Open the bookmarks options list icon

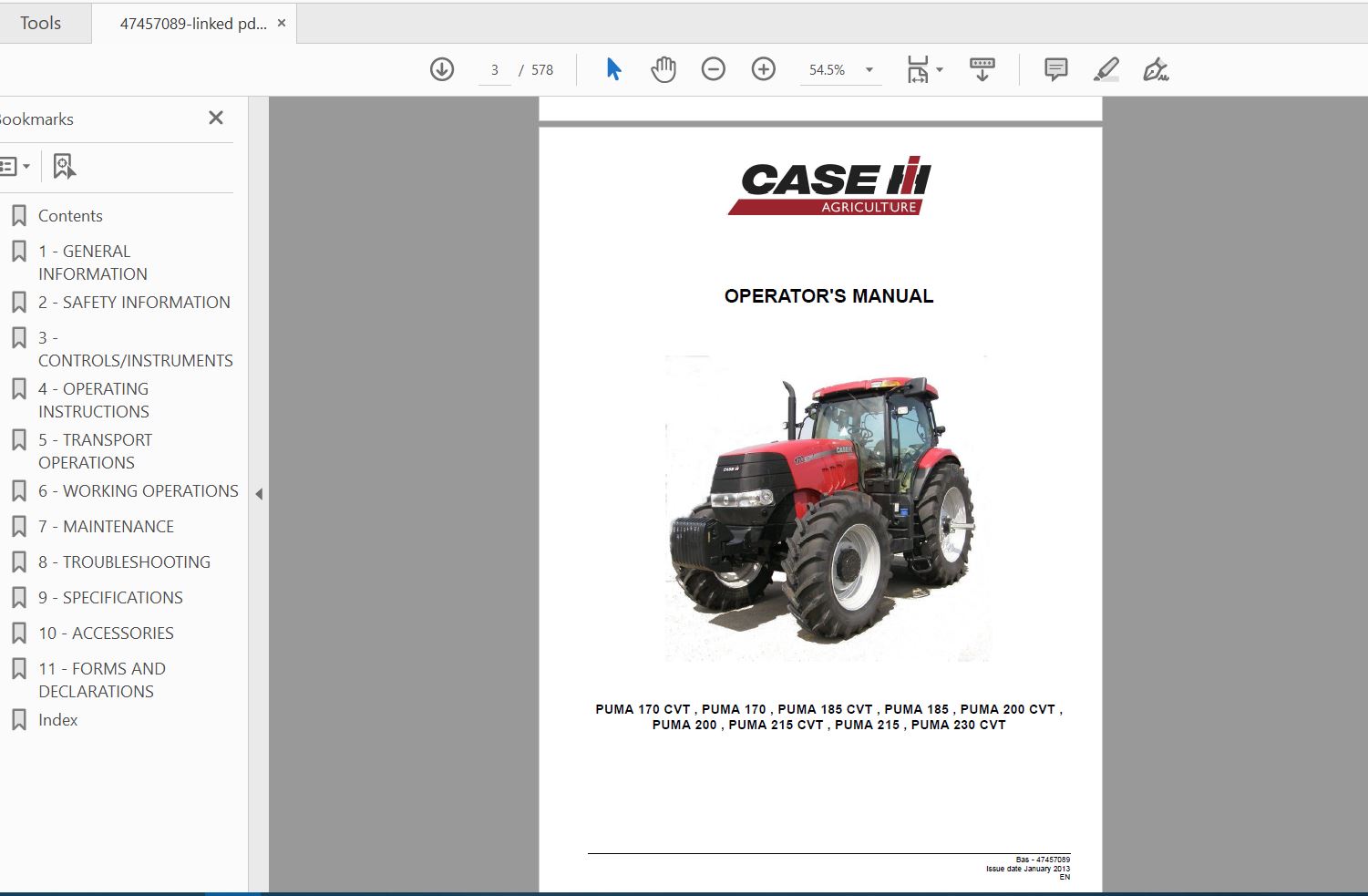(8, 166)
